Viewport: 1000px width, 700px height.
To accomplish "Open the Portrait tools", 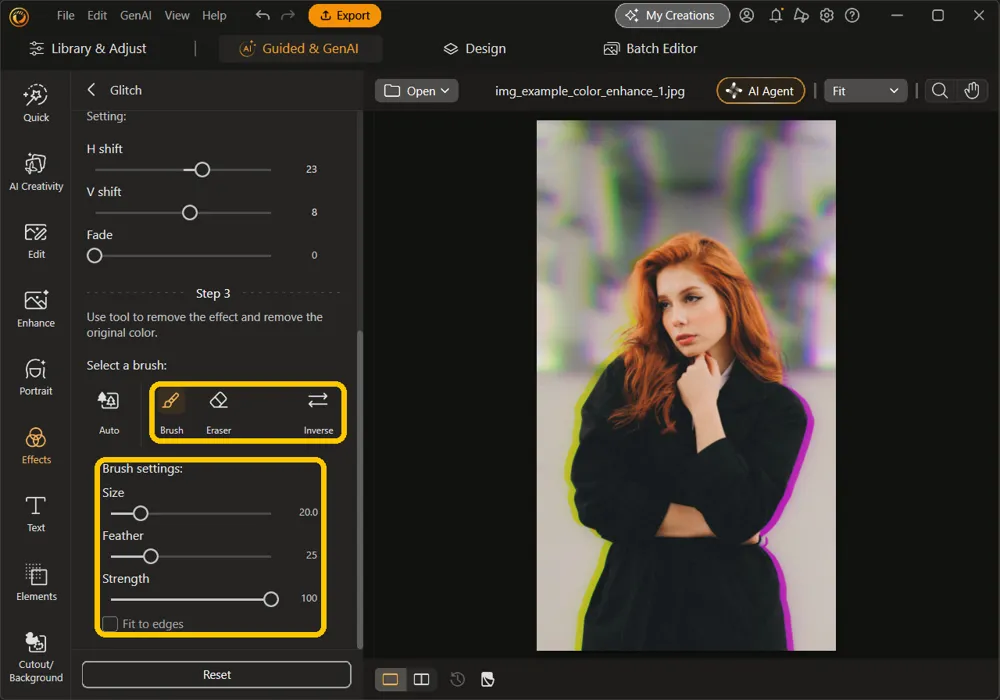I will pyautogui.click(x=36, y=377).
